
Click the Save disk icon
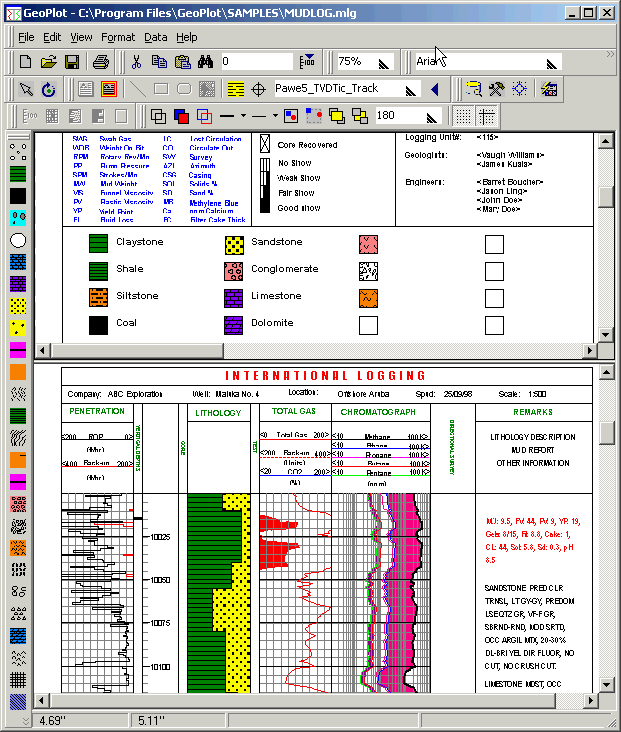coord(72,62)
